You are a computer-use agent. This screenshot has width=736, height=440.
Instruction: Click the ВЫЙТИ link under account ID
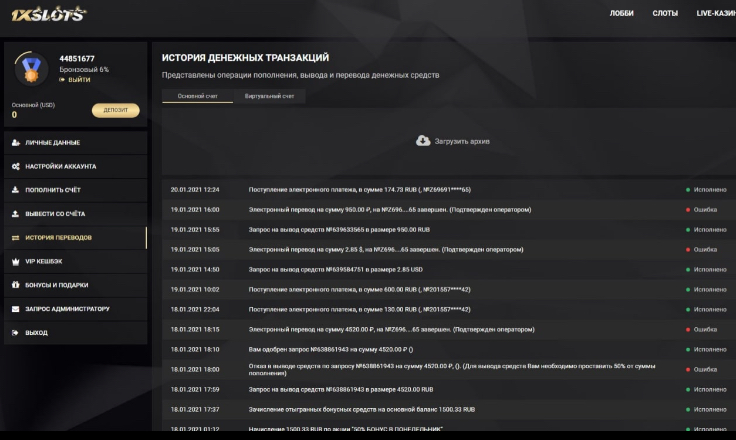(79, 80)
